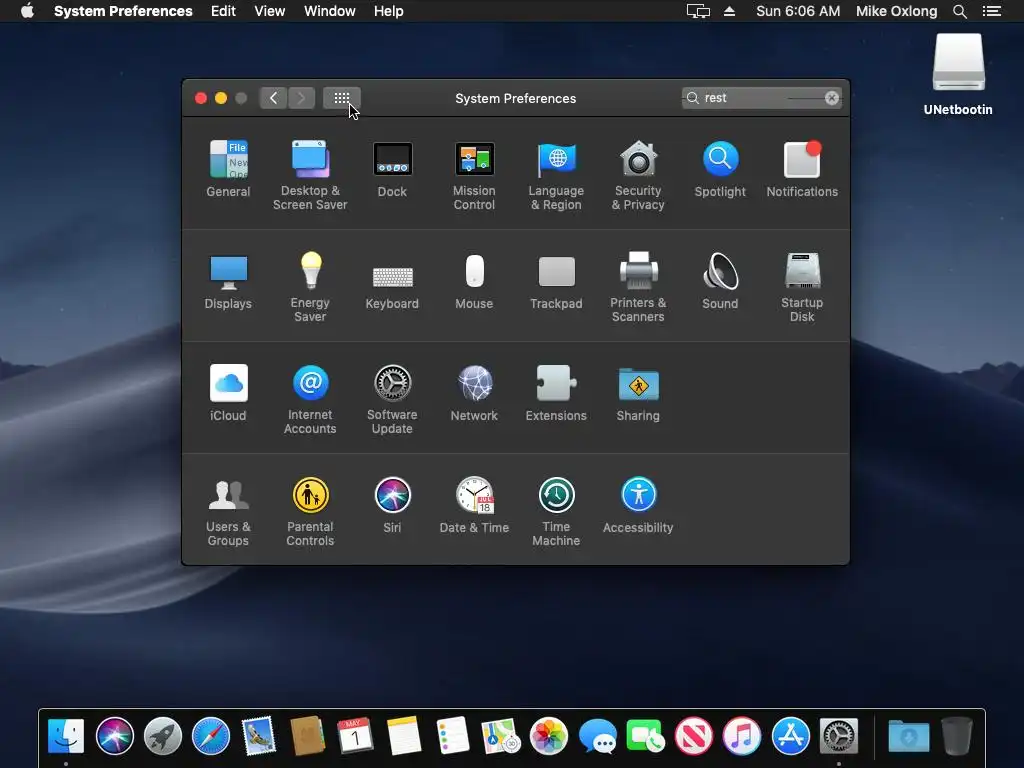Screen dimensions: 1024x768
Task: Open Maps from the Dock
Action: tap(500, 736)
